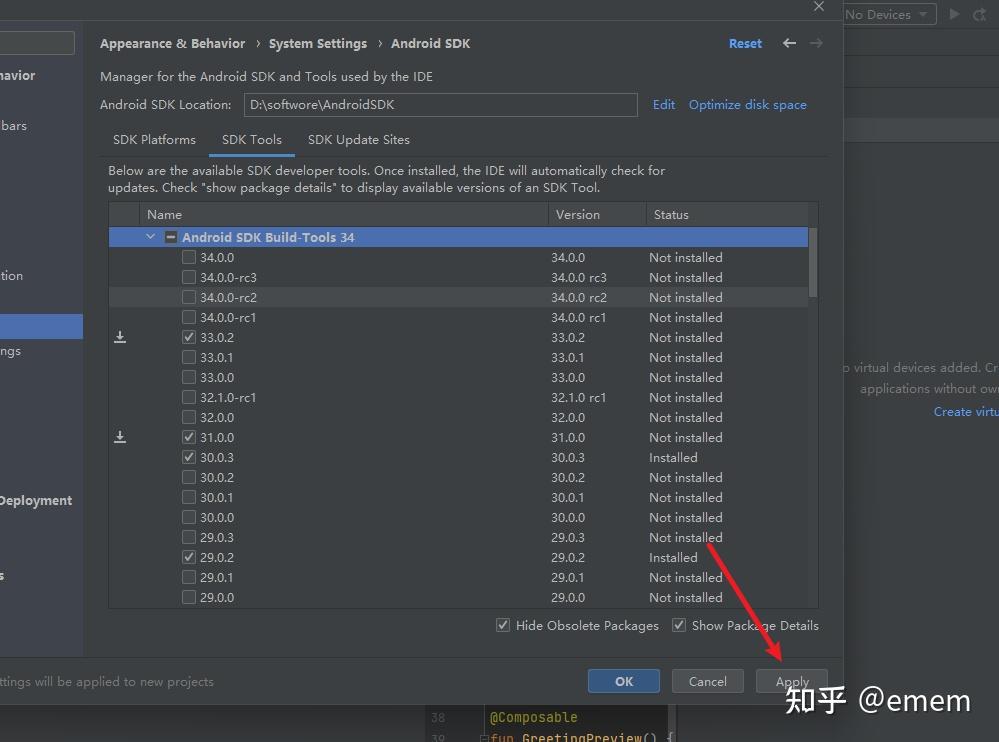
Task: Check the 34.0.0-rc2 checkbox
Action: 189,297
